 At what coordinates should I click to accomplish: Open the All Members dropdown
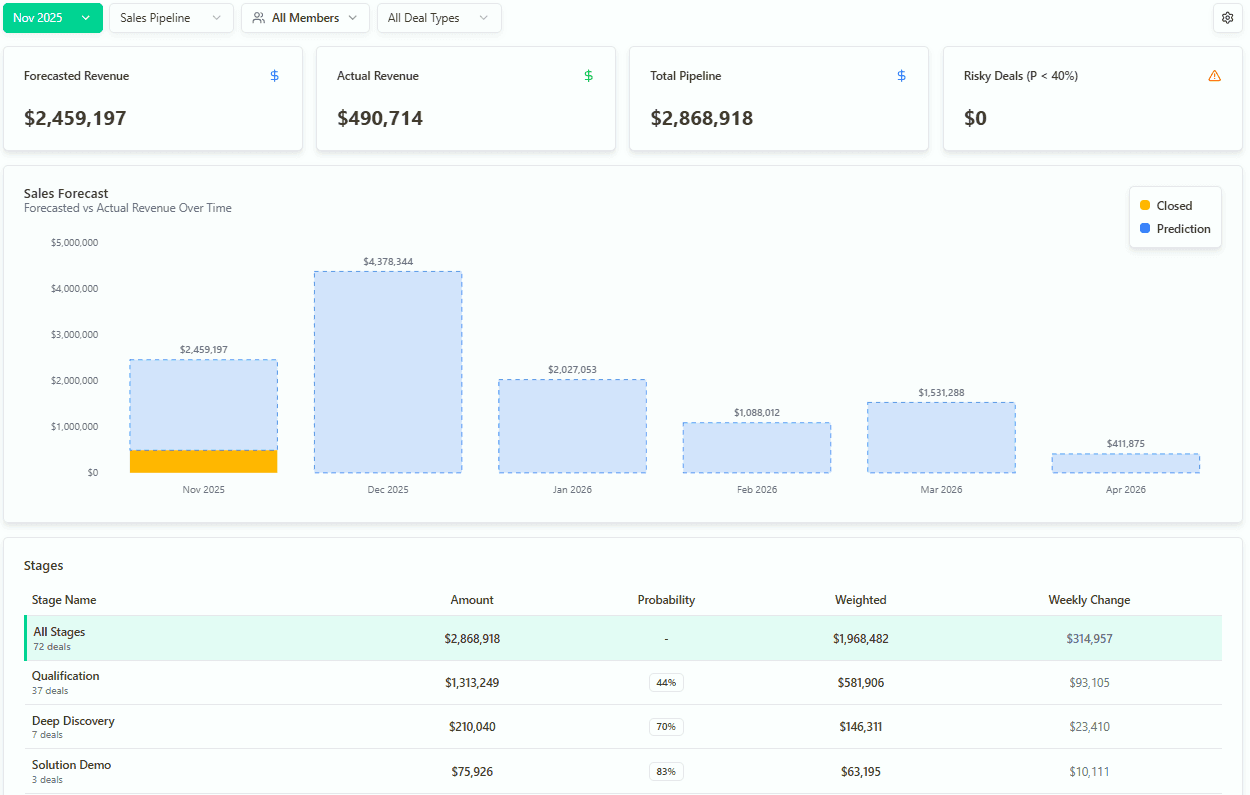click(x=305, y=18)
